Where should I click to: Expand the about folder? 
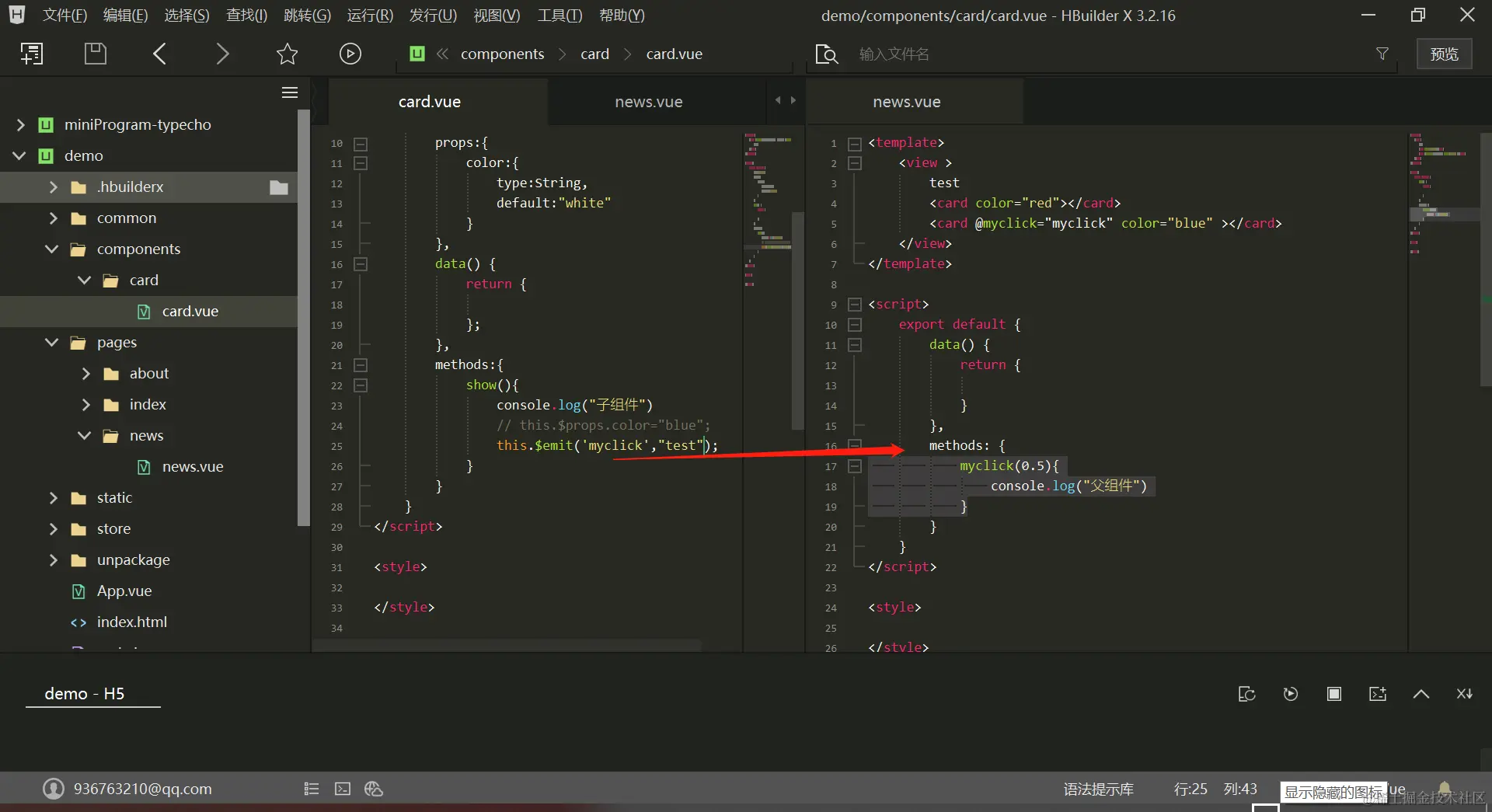pyautogui.click(x=85, y=374)
